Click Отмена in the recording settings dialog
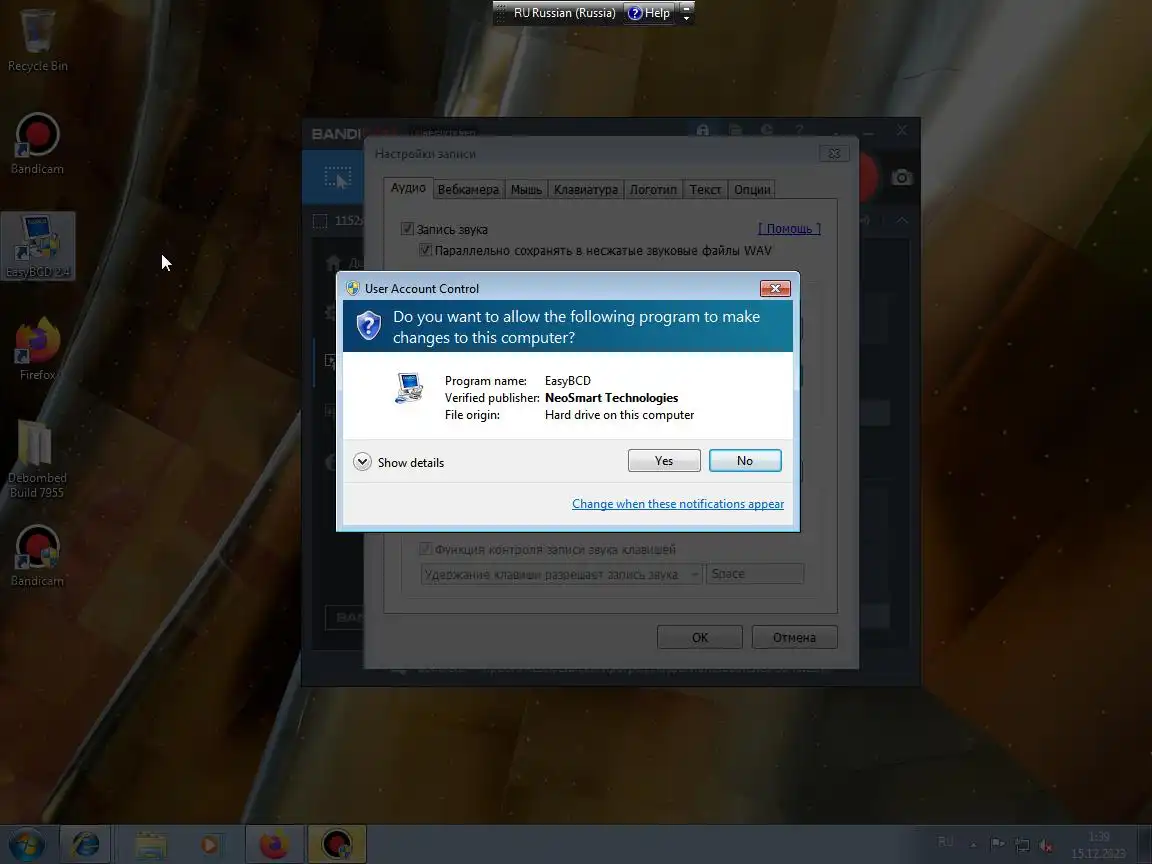The height and width of the screenshot is (864, 1152). 794,637
